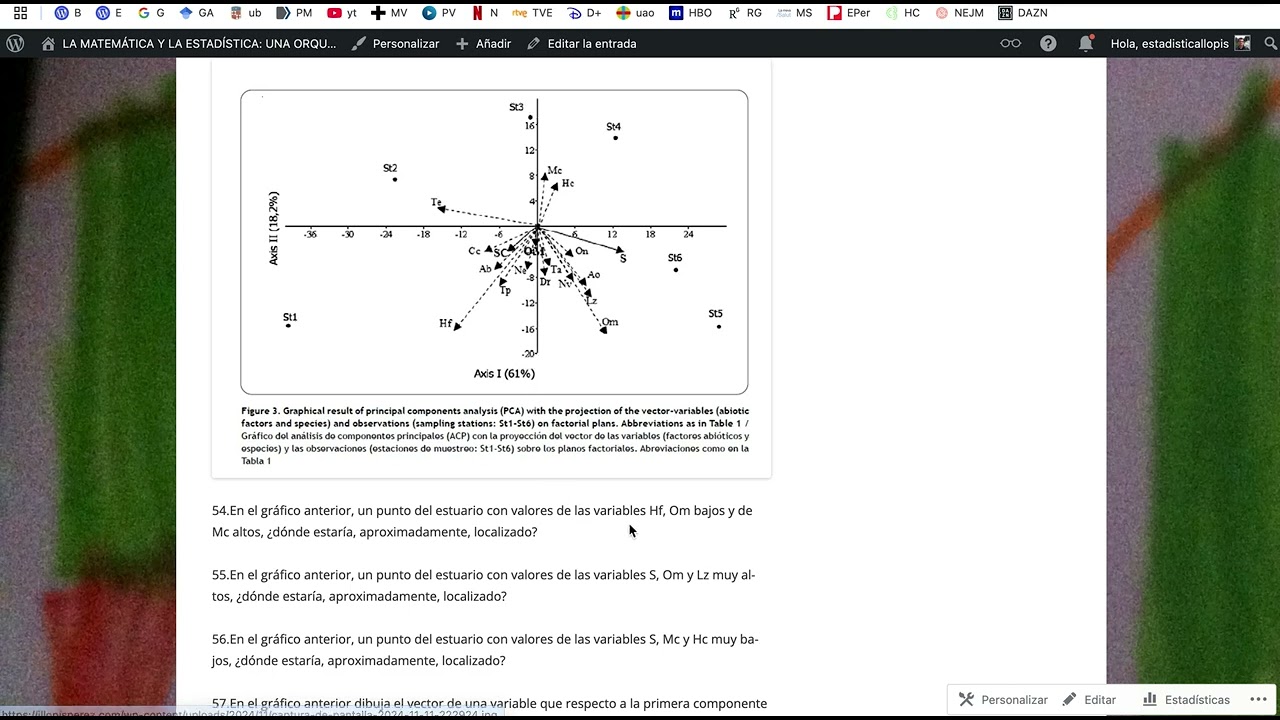This screenshot has height=720, width=1280.
Task: Click question 54 text about Hf, Om bajos
Action: tap(482, 521)
